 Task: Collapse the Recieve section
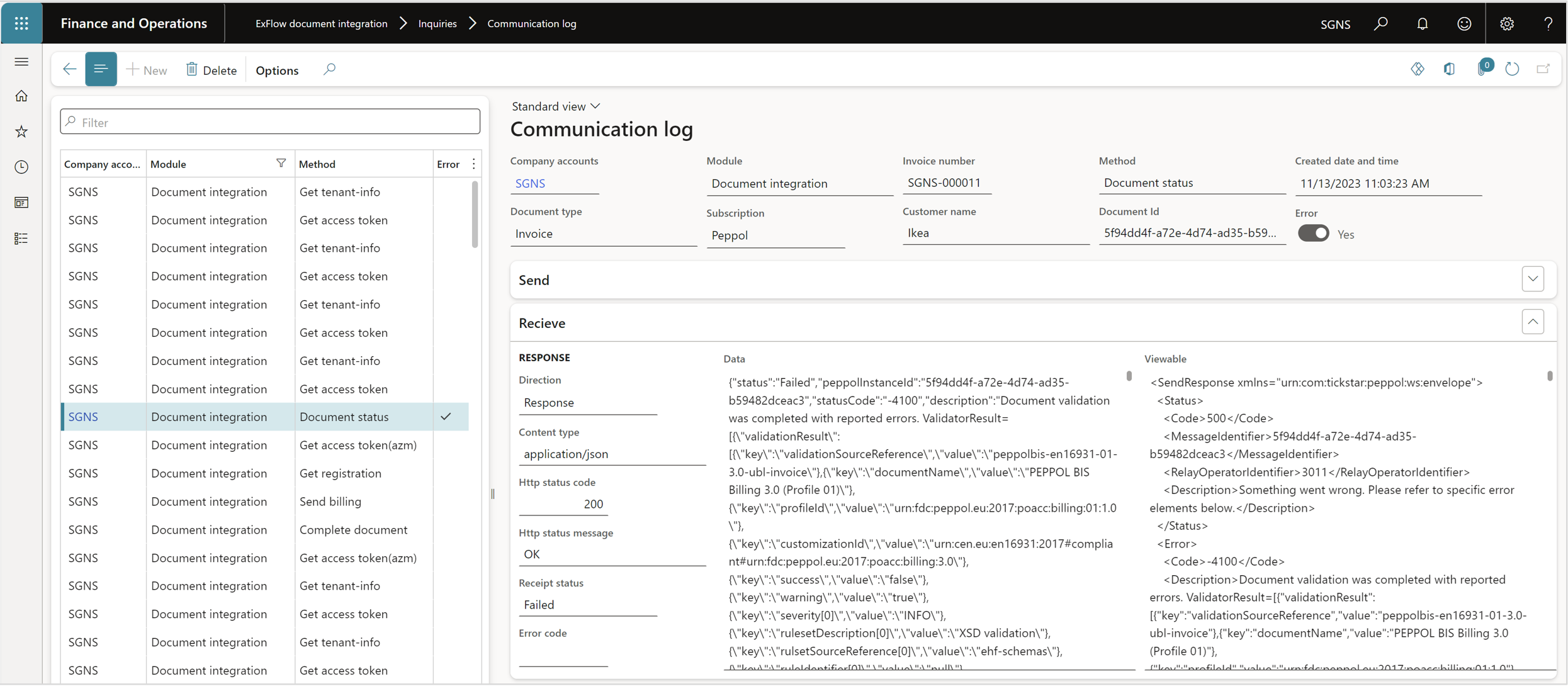(1533, 322)
